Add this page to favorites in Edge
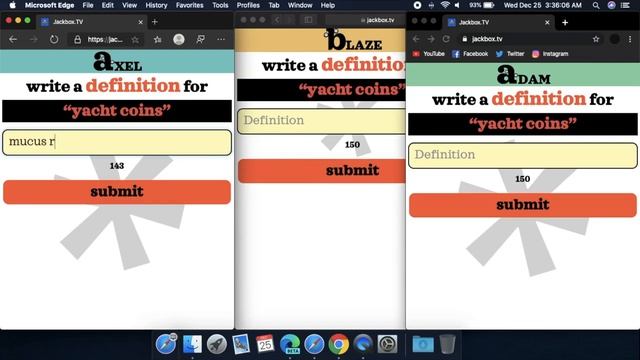The height and width of the screenshot is (360, 640). [x=136, y=40]
